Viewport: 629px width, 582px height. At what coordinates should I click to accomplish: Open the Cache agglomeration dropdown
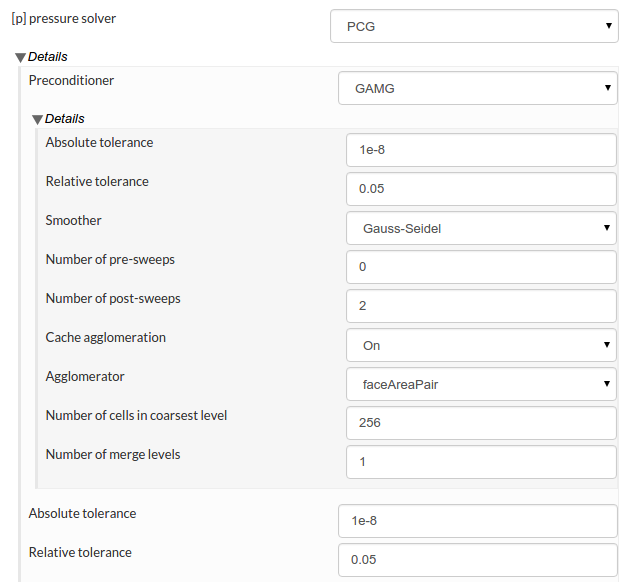click(x=481, y=345)
